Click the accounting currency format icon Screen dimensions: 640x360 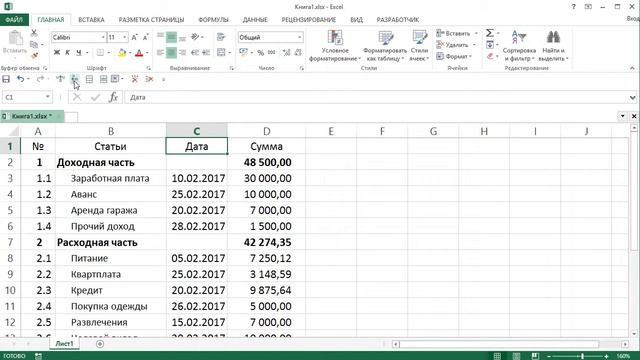click(x=244, y=52)
